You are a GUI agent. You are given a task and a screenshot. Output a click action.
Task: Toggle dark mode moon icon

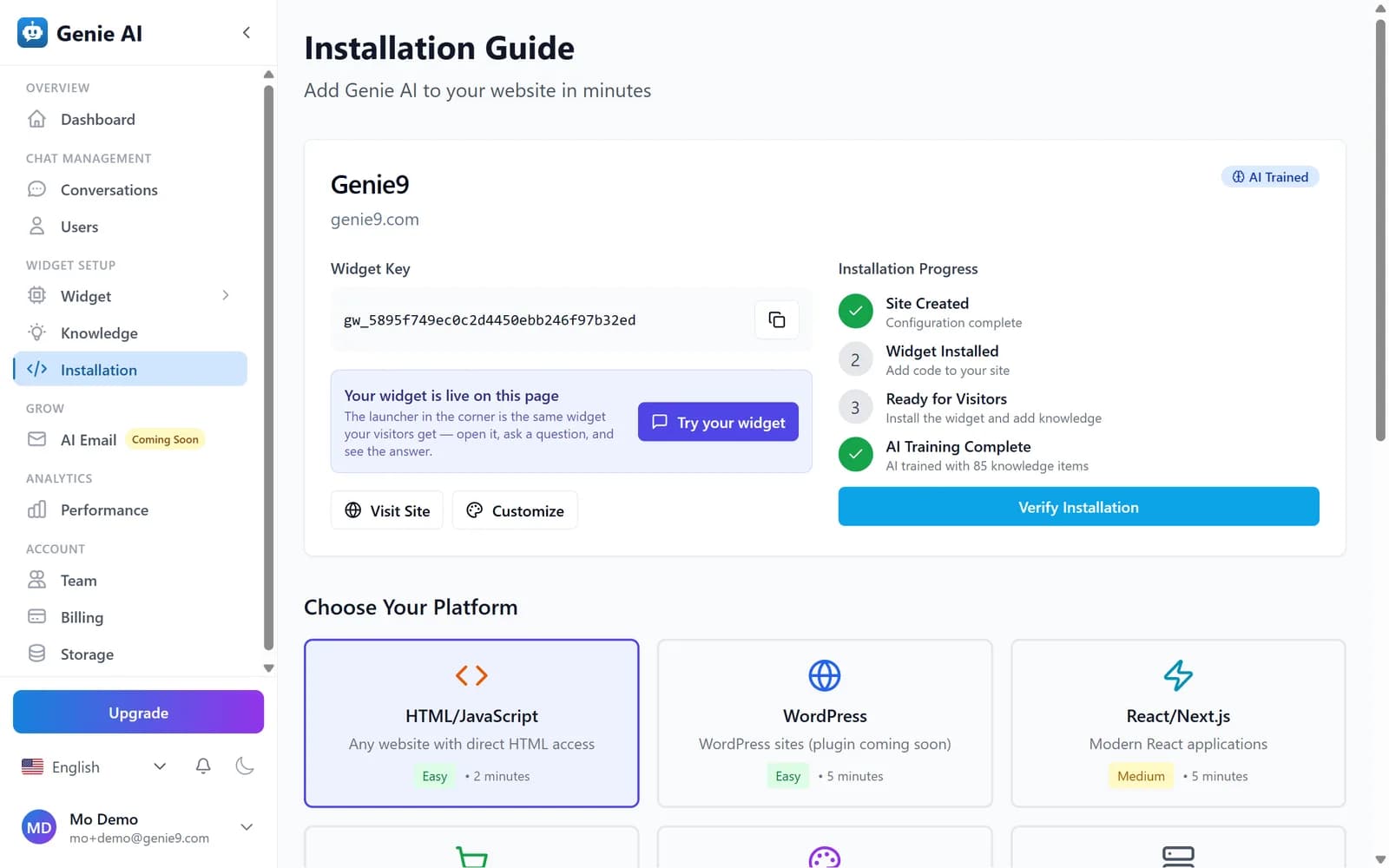tap(245, 766)
